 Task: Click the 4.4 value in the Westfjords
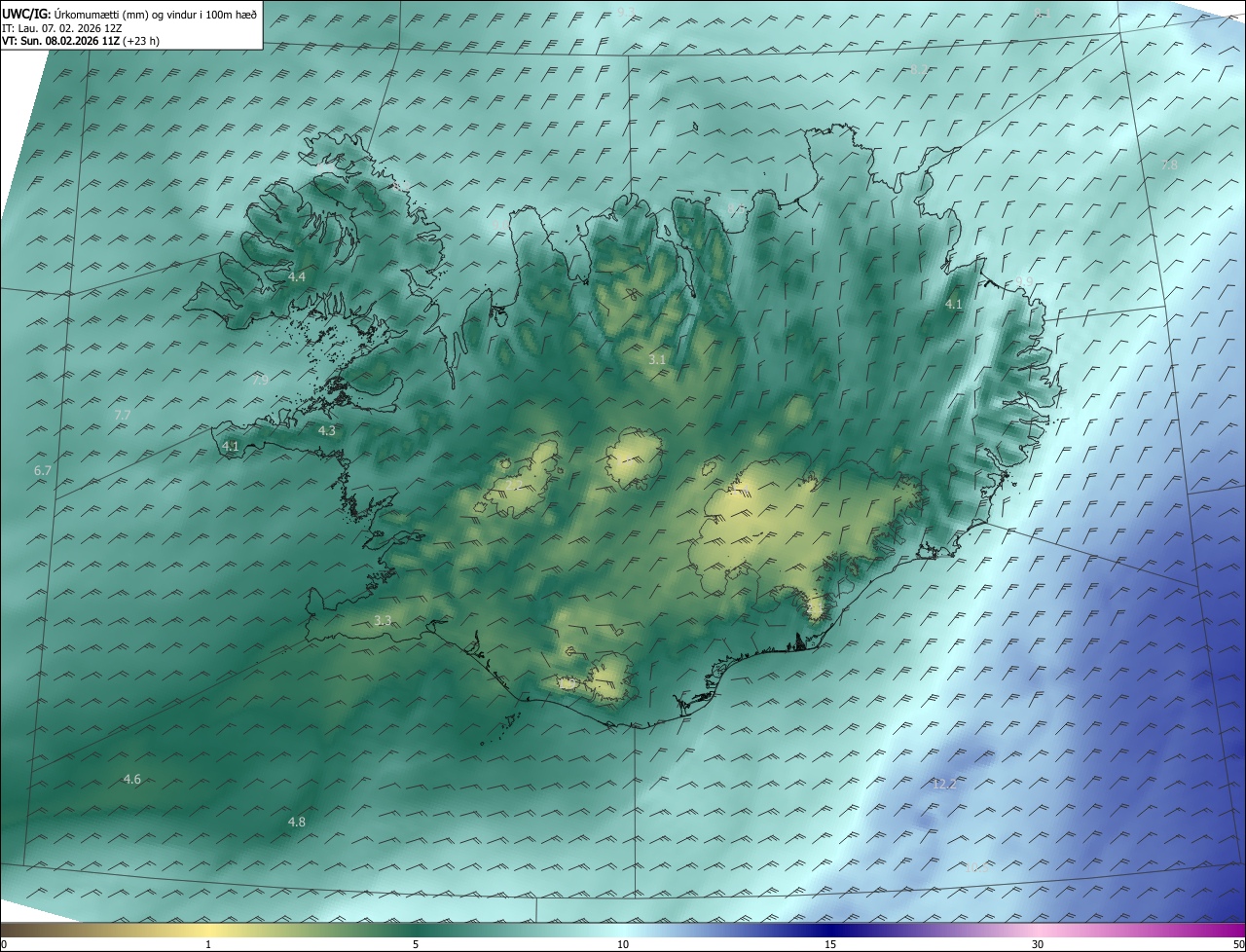(x=297, y=277)
